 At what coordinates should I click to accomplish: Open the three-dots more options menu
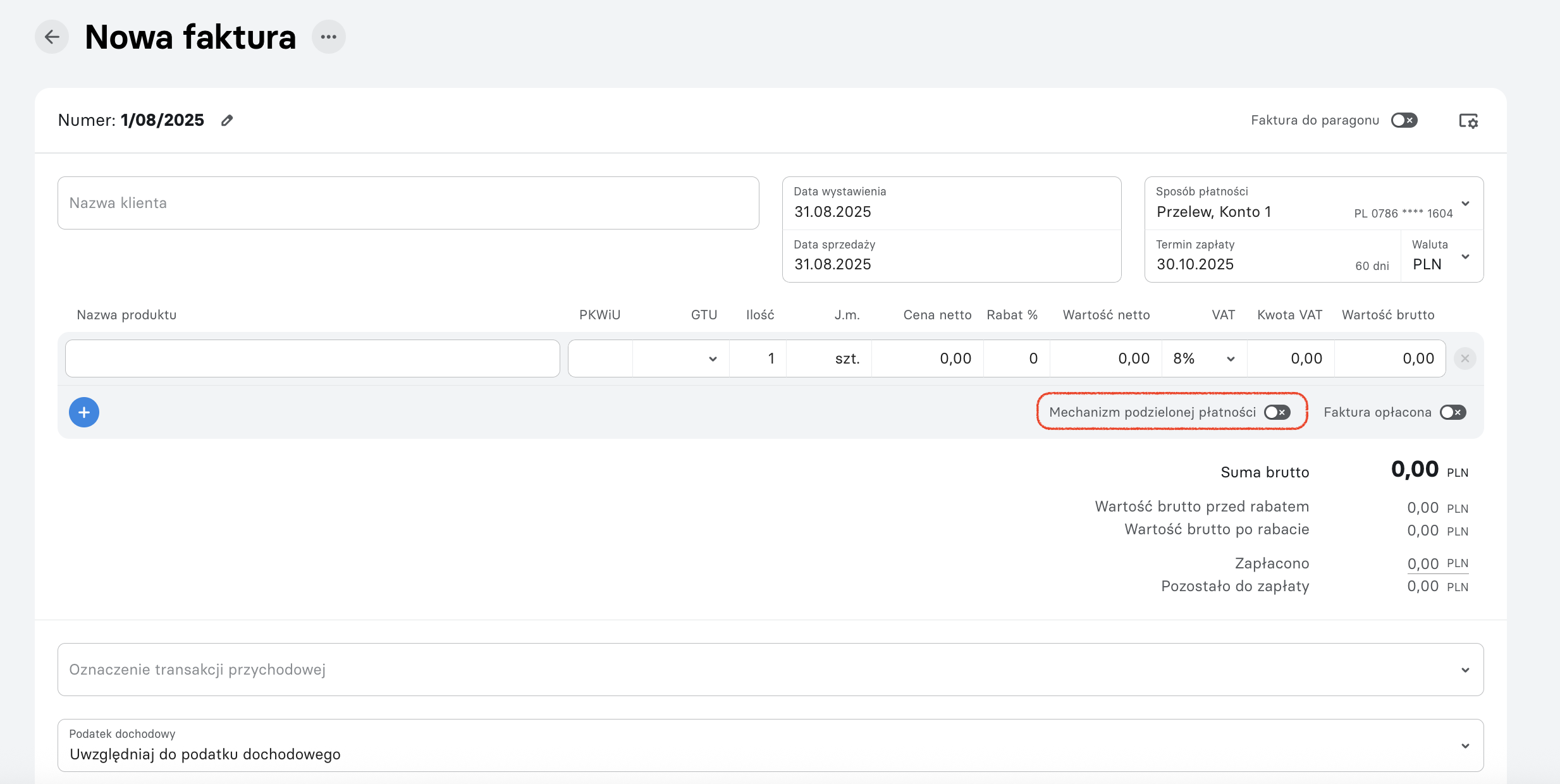tap(329, 37)
